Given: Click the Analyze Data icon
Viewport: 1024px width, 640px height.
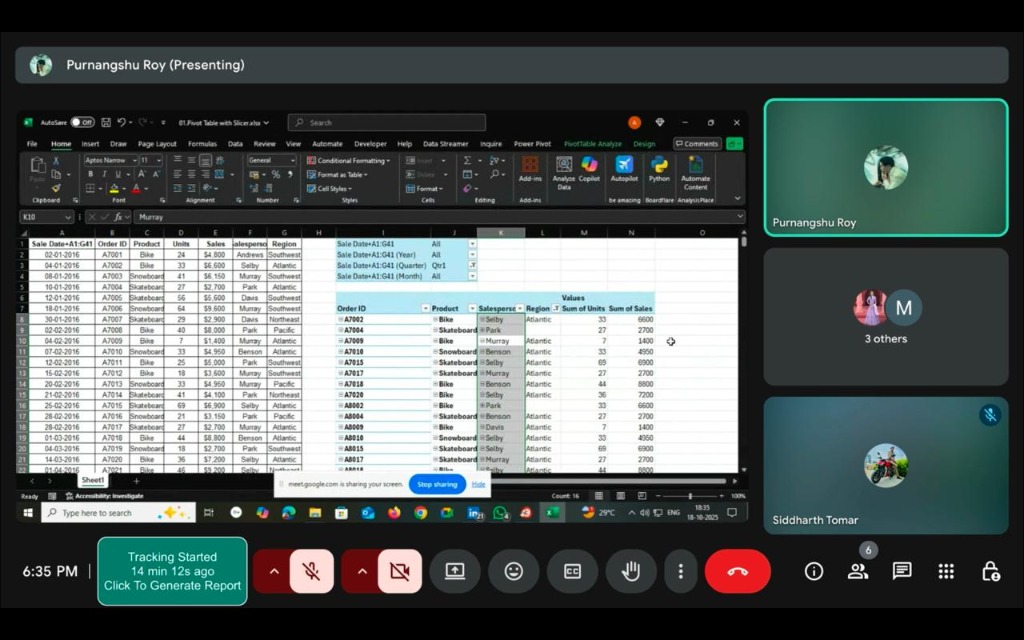Looking at the screenshot, I should 564,172.
